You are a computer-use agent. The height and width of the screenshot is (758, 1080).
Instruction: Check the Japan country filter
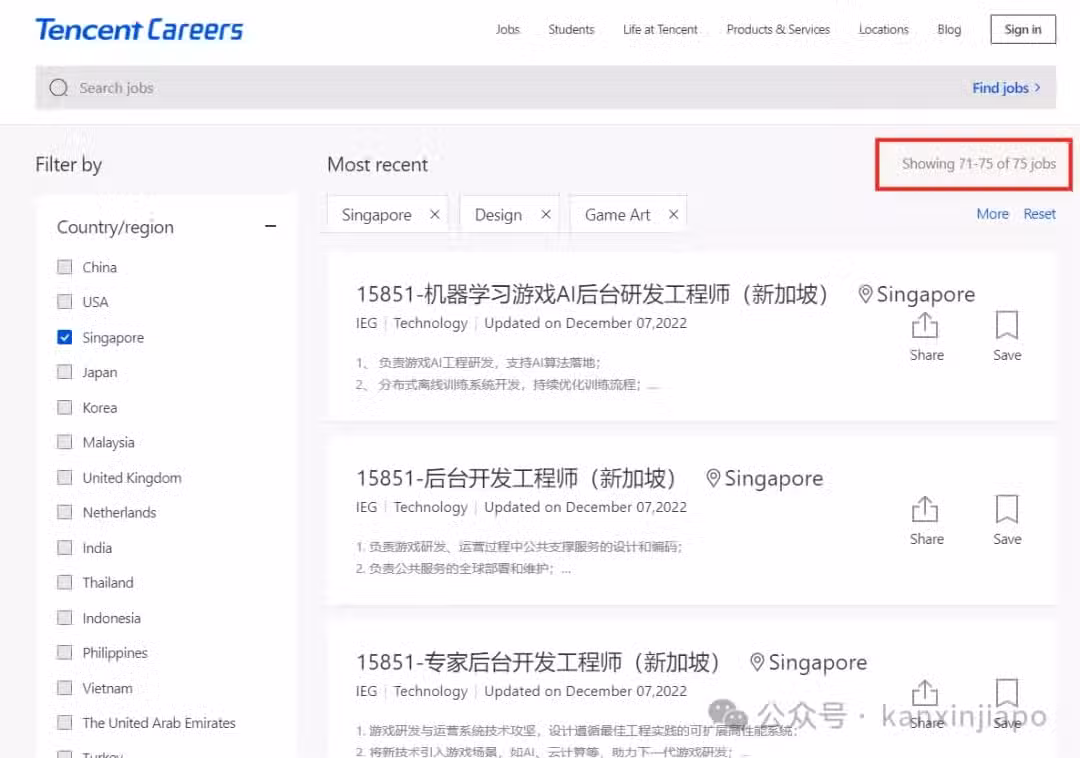coord(65,372)
